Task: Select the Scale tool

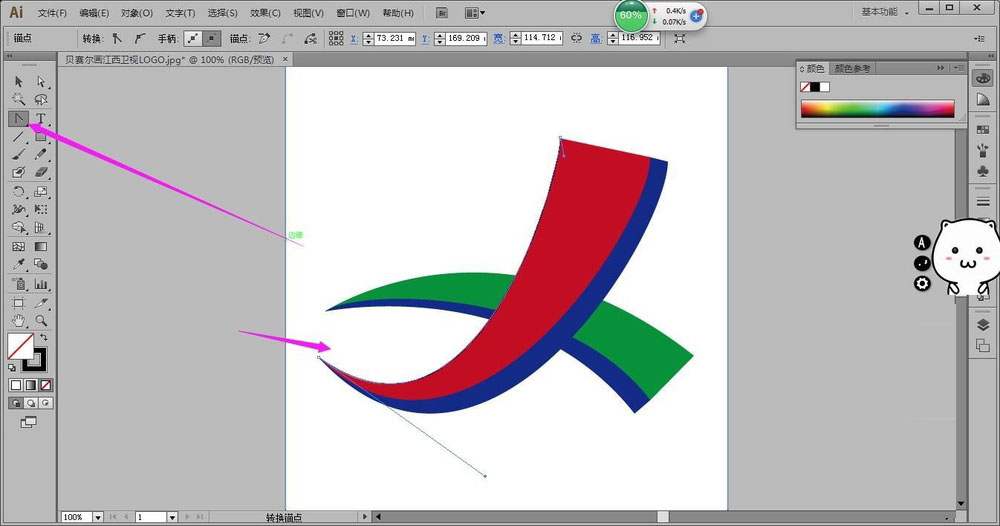Action: 41,191
